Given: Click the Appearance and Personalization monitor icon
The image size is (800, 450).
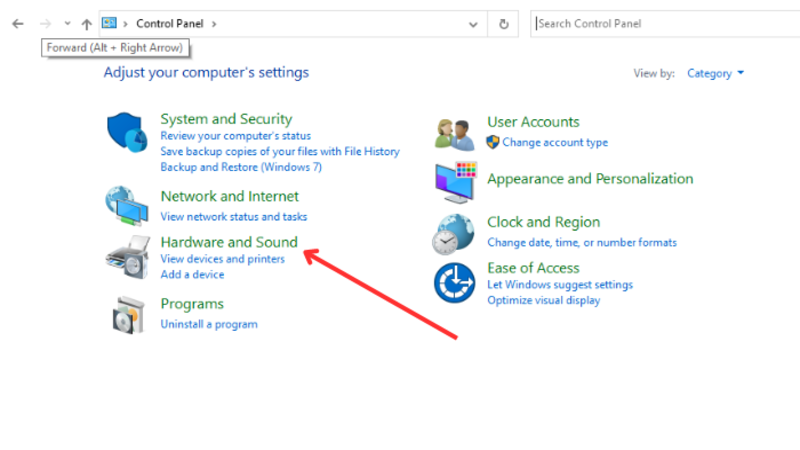Looking at the screenshot, I should 456,183.
